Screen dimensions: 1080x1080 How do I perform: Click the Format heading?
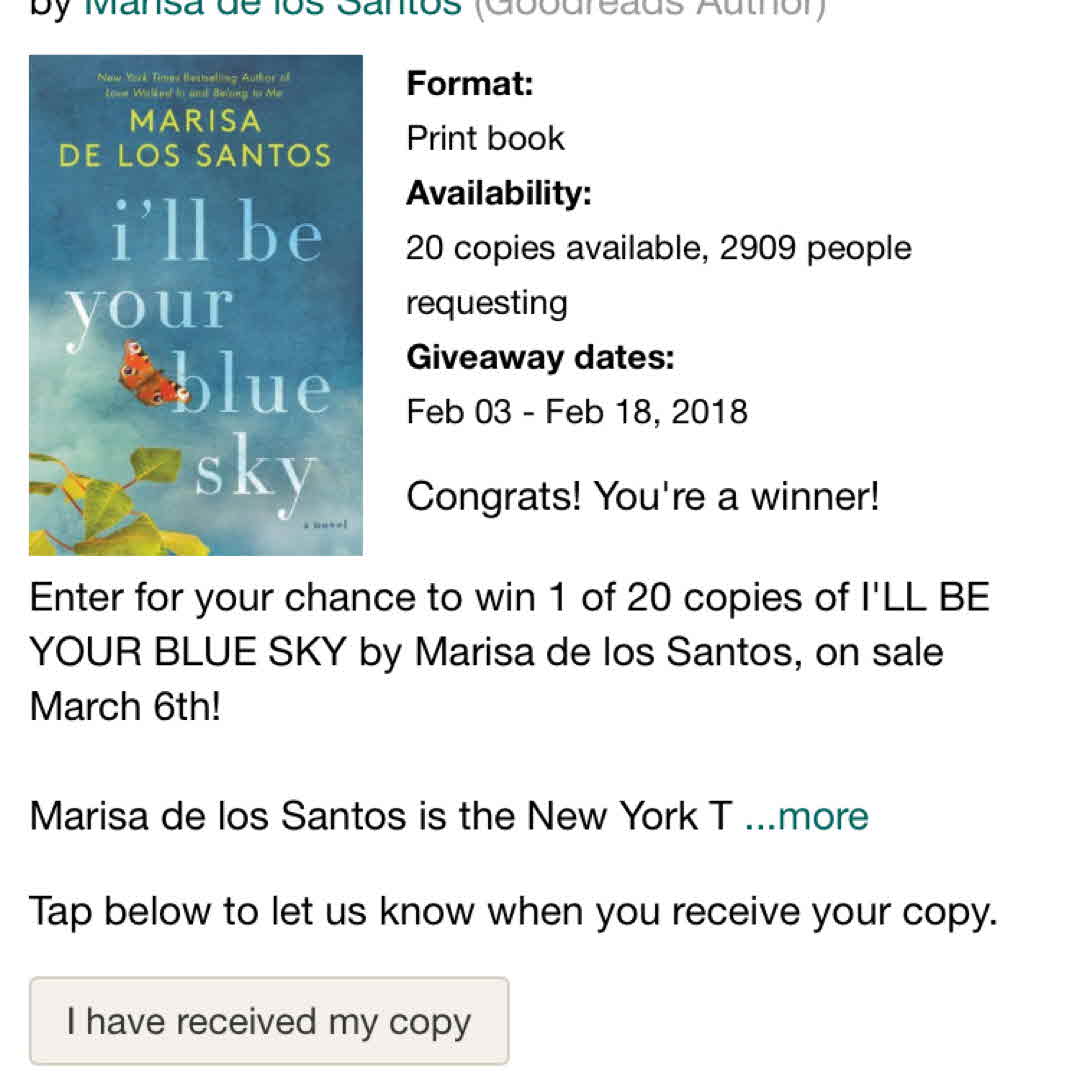pyautogui.click(x=470, y=83)
